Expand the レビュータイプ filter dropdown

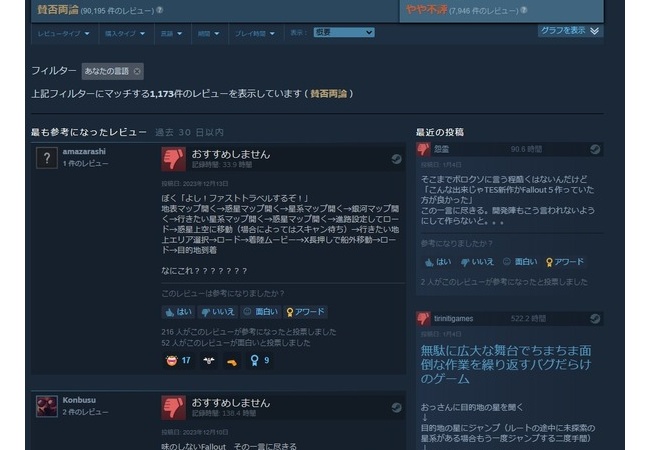(63, 34)
